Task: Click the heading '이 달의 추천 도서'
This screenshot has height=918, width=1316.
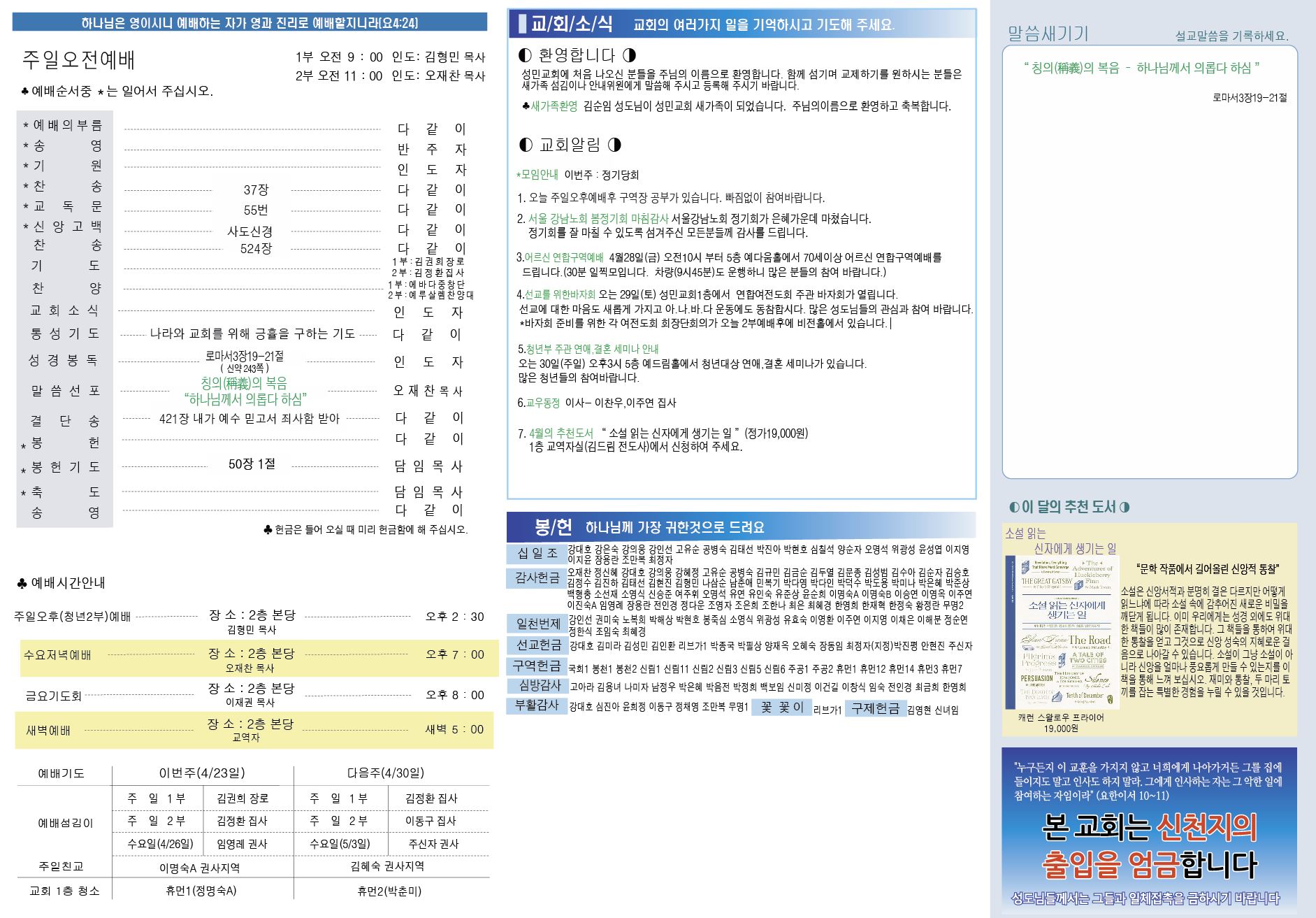Action: click(x=1069, y=507)
